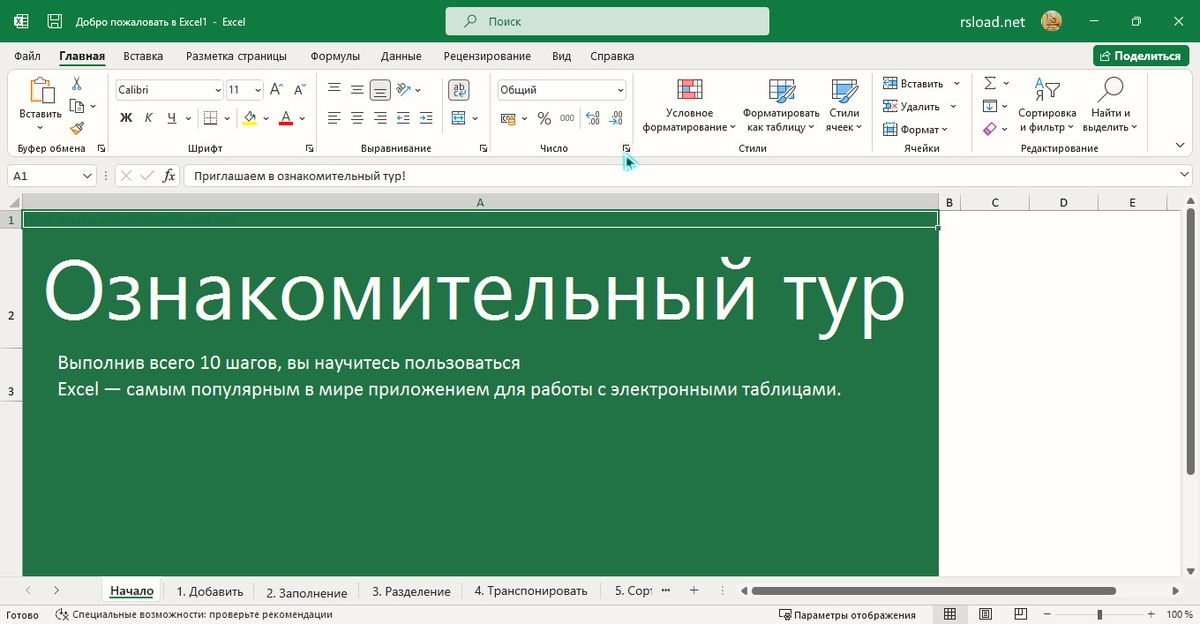Expand the Name Box dropdown for A1

(x=87, y=176)
